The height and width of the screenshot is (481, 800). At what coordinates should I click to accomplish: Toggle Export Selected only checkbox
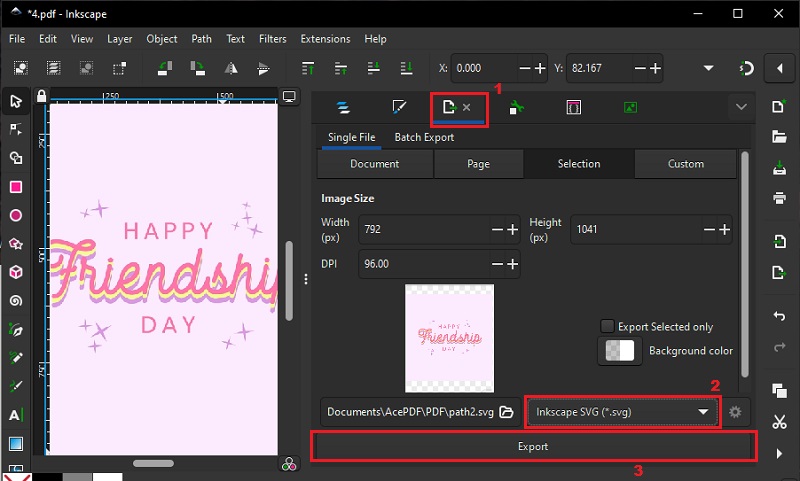607,326
